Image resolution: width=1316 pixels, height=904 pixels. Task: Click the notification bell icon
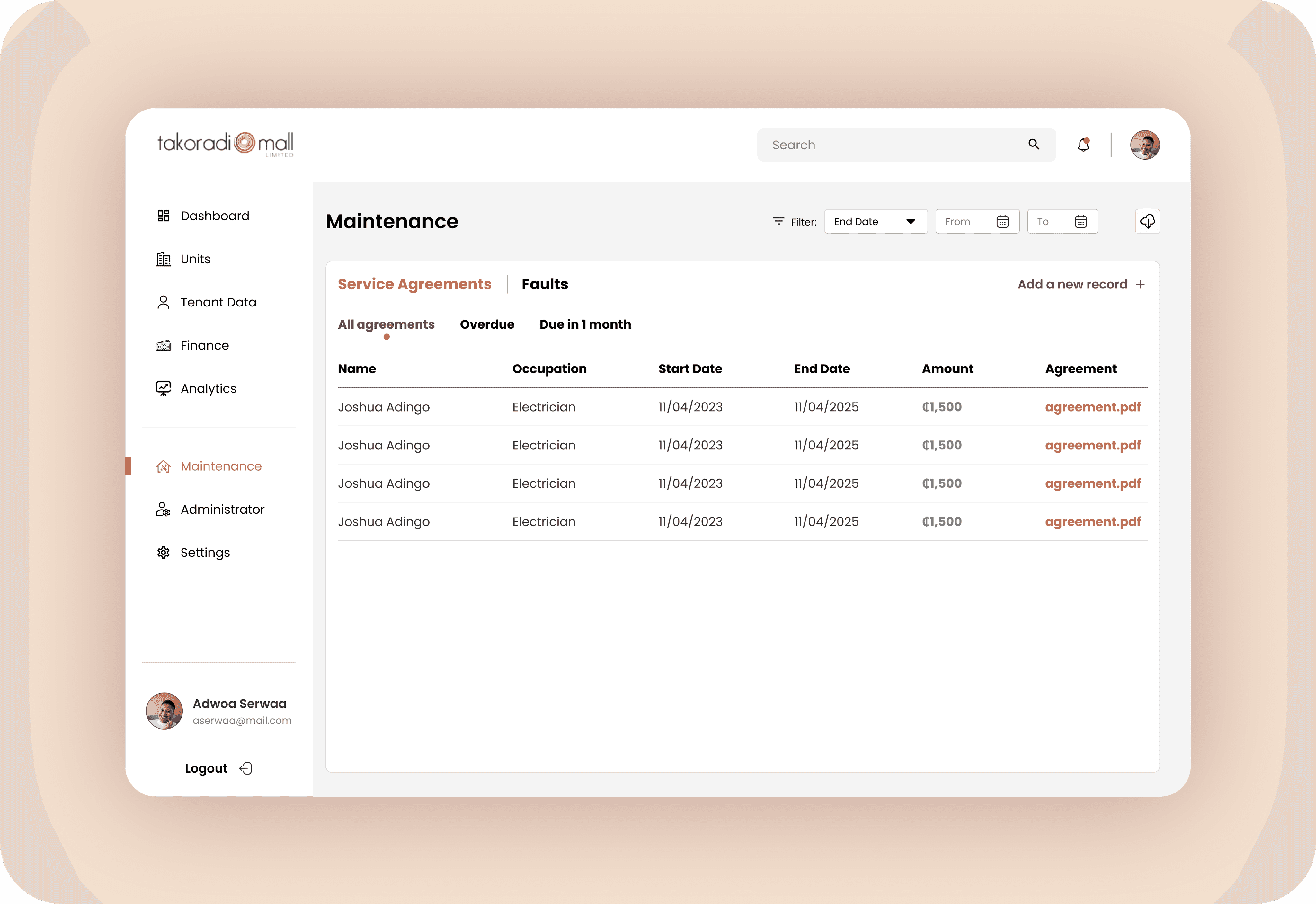[1083, 145]
